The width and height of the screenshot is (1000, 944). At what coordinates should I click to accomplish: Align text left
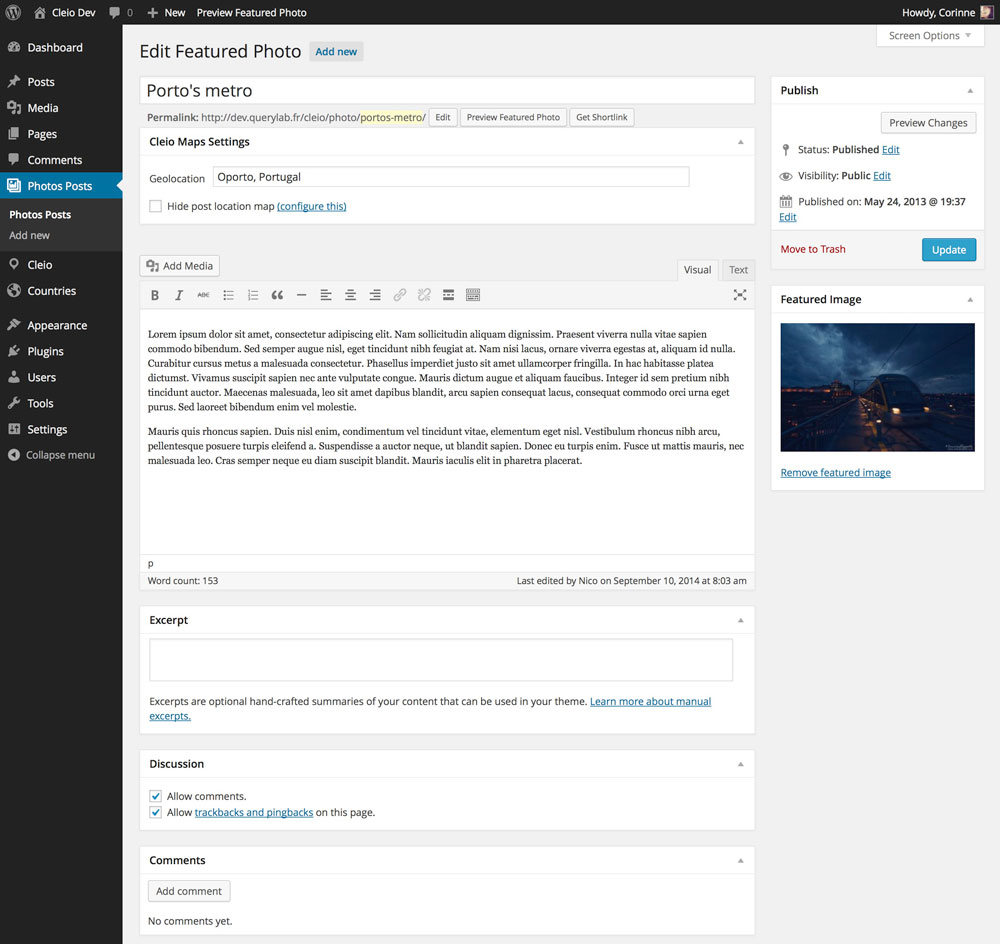point(326,295)
